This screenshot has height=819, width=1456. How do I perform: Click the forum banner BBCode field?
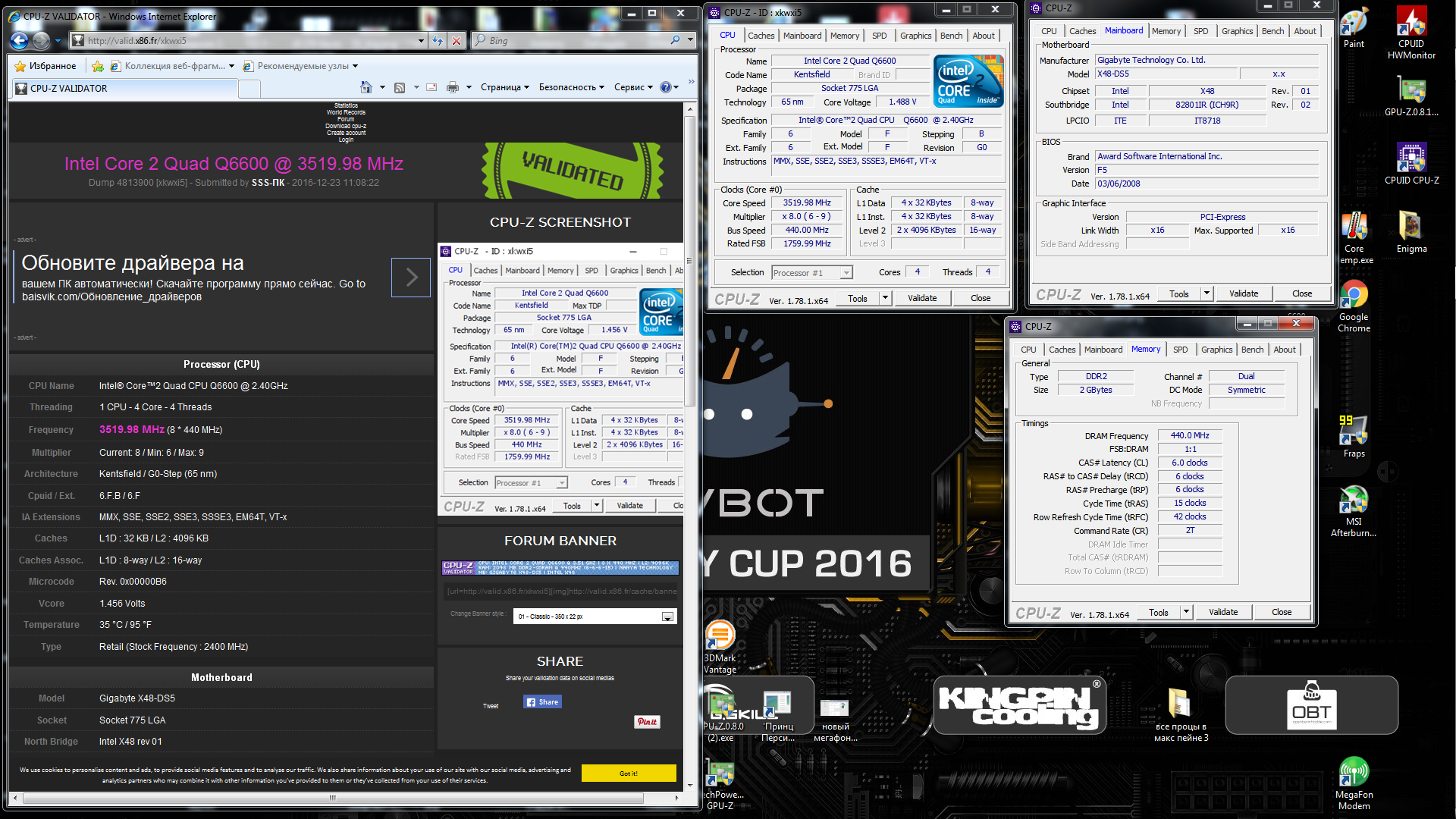(560, 591)
